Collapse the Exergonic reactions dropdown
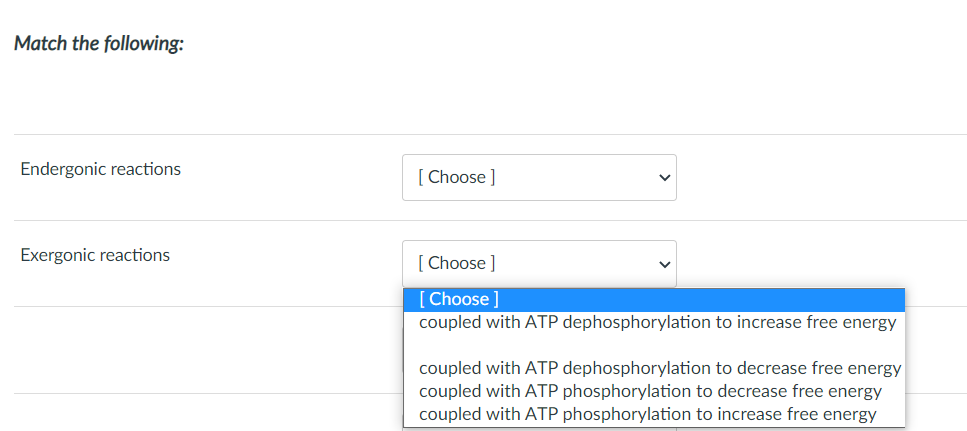The image size is (967, 431). [538, 263]
